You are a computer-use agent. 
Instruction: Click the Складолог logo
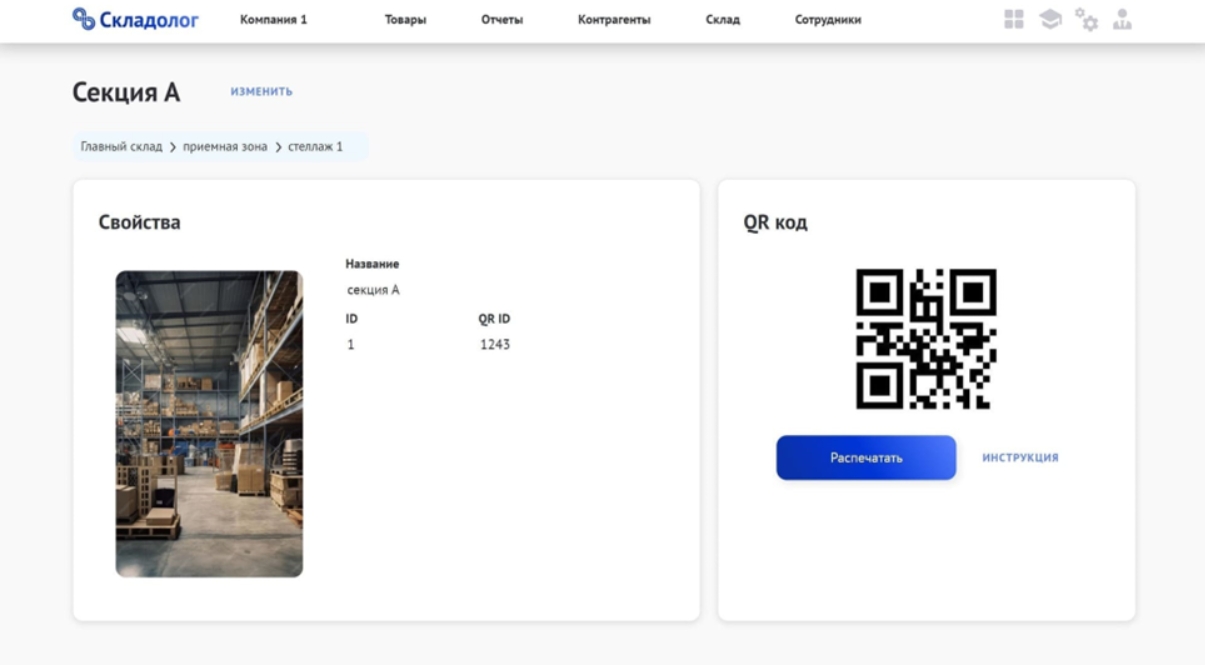pos(136,19)
